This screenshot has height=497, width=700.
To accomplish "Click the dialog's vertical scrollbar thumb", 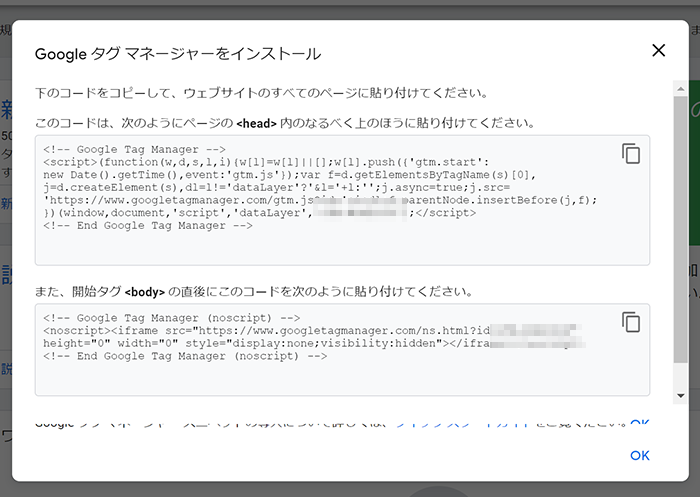I will point(680,229).
